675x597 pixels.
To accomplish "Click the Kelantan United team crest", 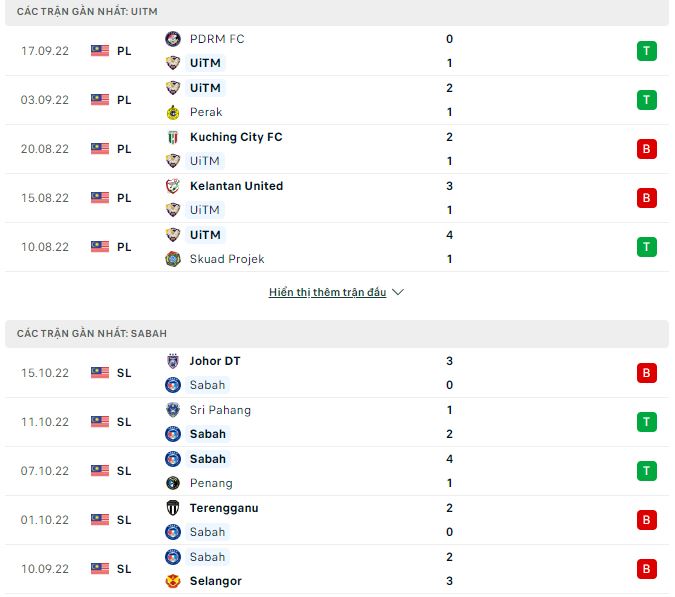I will pyautogui.click(x=173, y=186).
